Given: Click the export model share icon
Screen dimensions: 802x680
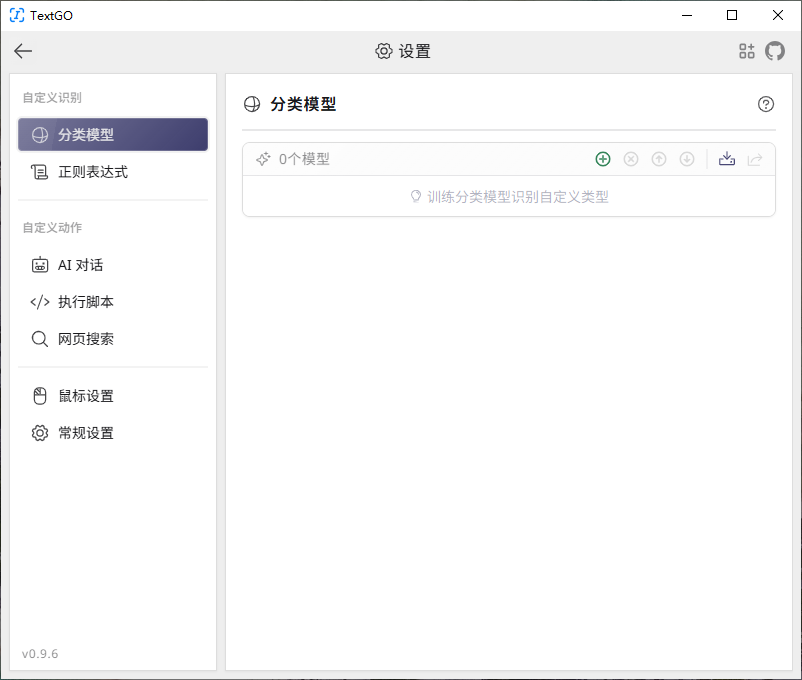Looking at the screenshot, I should pyautogui.click(x=755, y=159).
